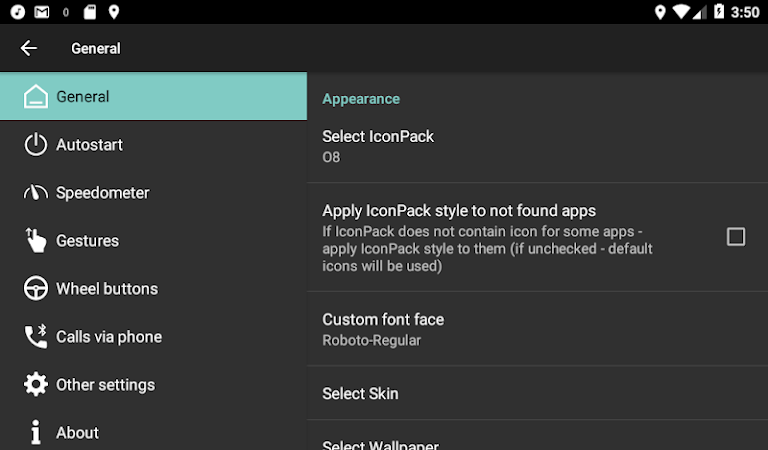
Task: Open the About page
Action: point(77,433)
